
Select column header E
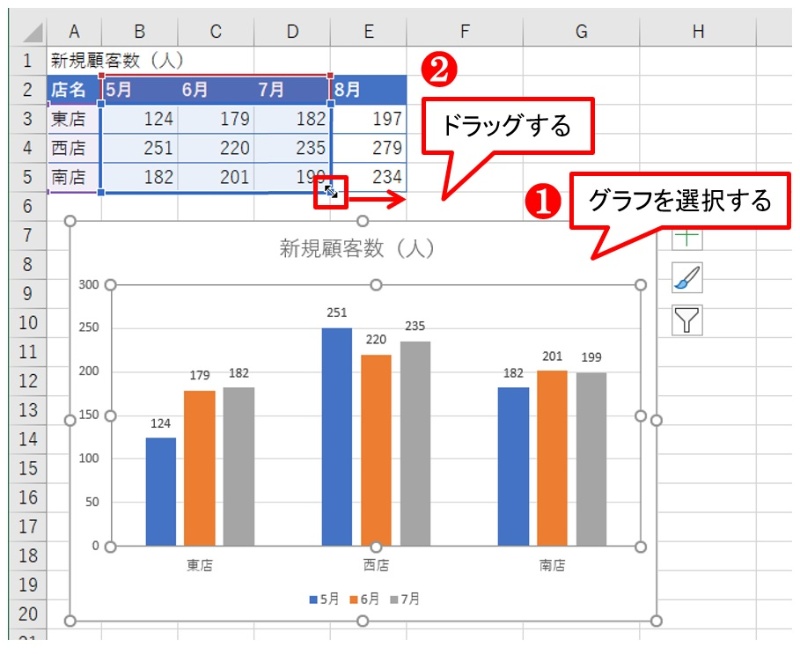point(368,30)
